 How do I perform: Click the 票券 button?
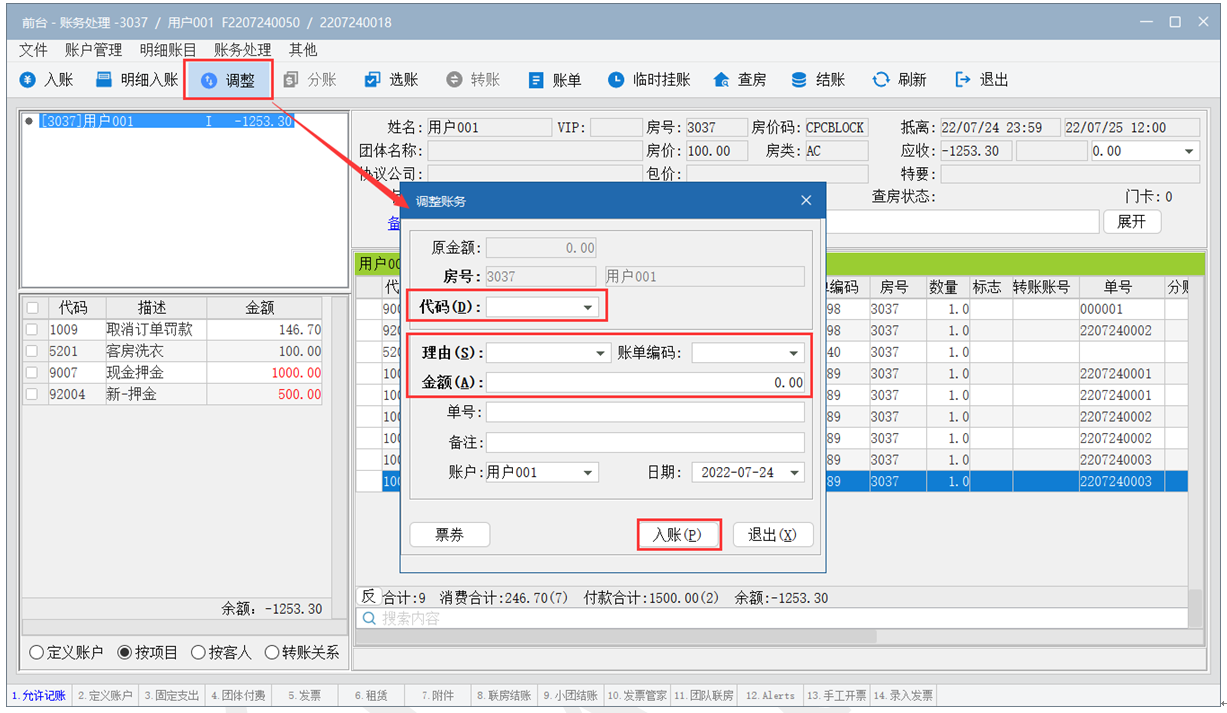pyautogui.click(x=450, y=535)
